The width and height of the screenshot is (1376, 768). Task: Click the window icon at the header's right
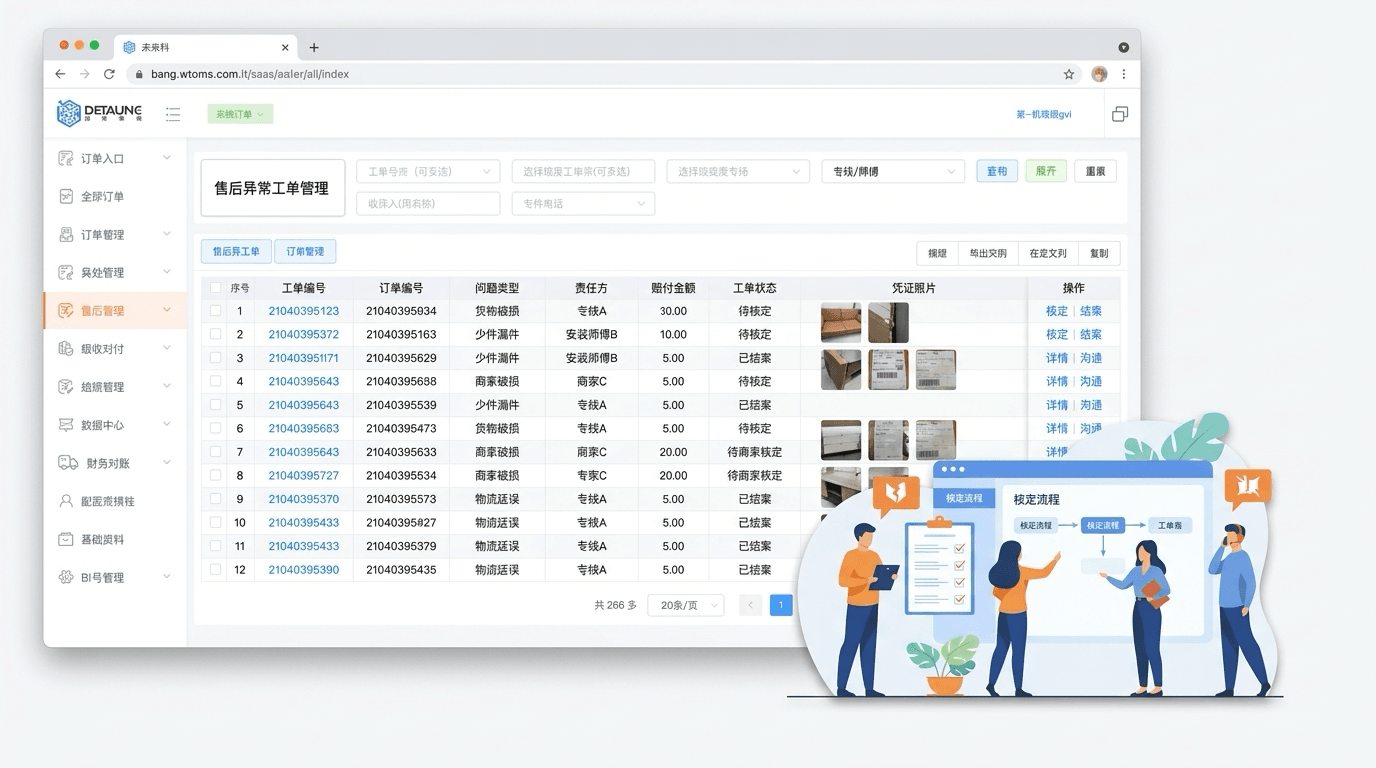pos(1120,114)
